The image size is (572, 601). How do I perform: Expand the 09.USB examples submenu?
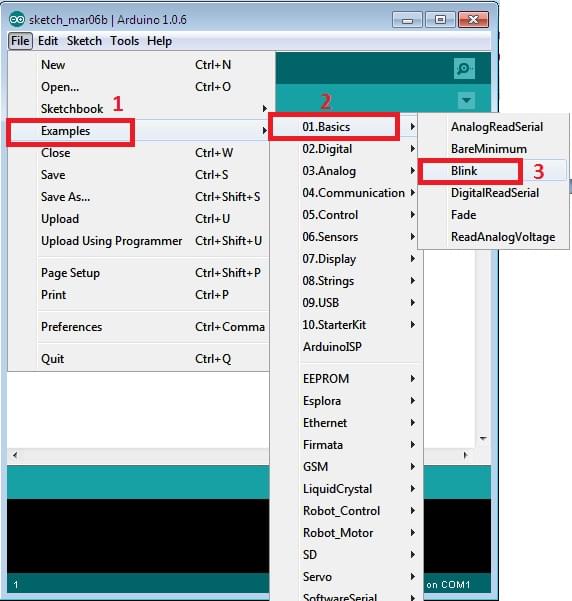point(346,303)
